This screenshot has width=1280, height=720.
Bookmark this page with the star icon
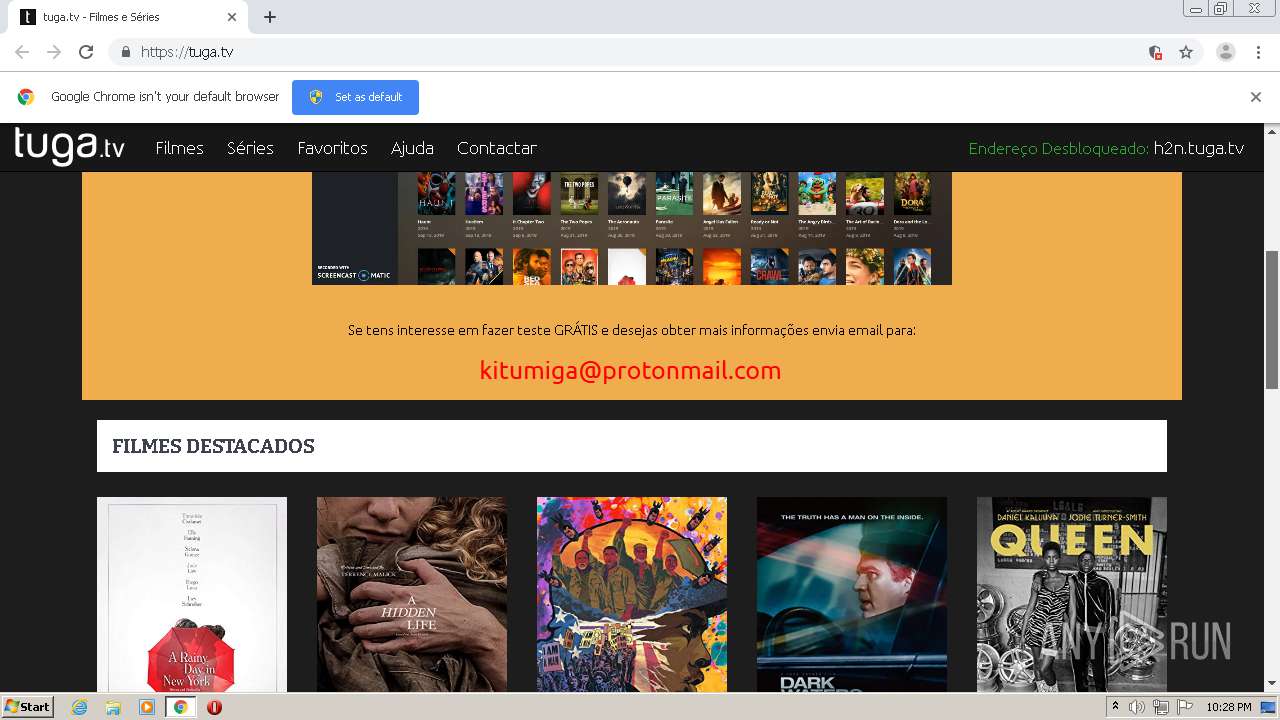tap(1186, 52)
